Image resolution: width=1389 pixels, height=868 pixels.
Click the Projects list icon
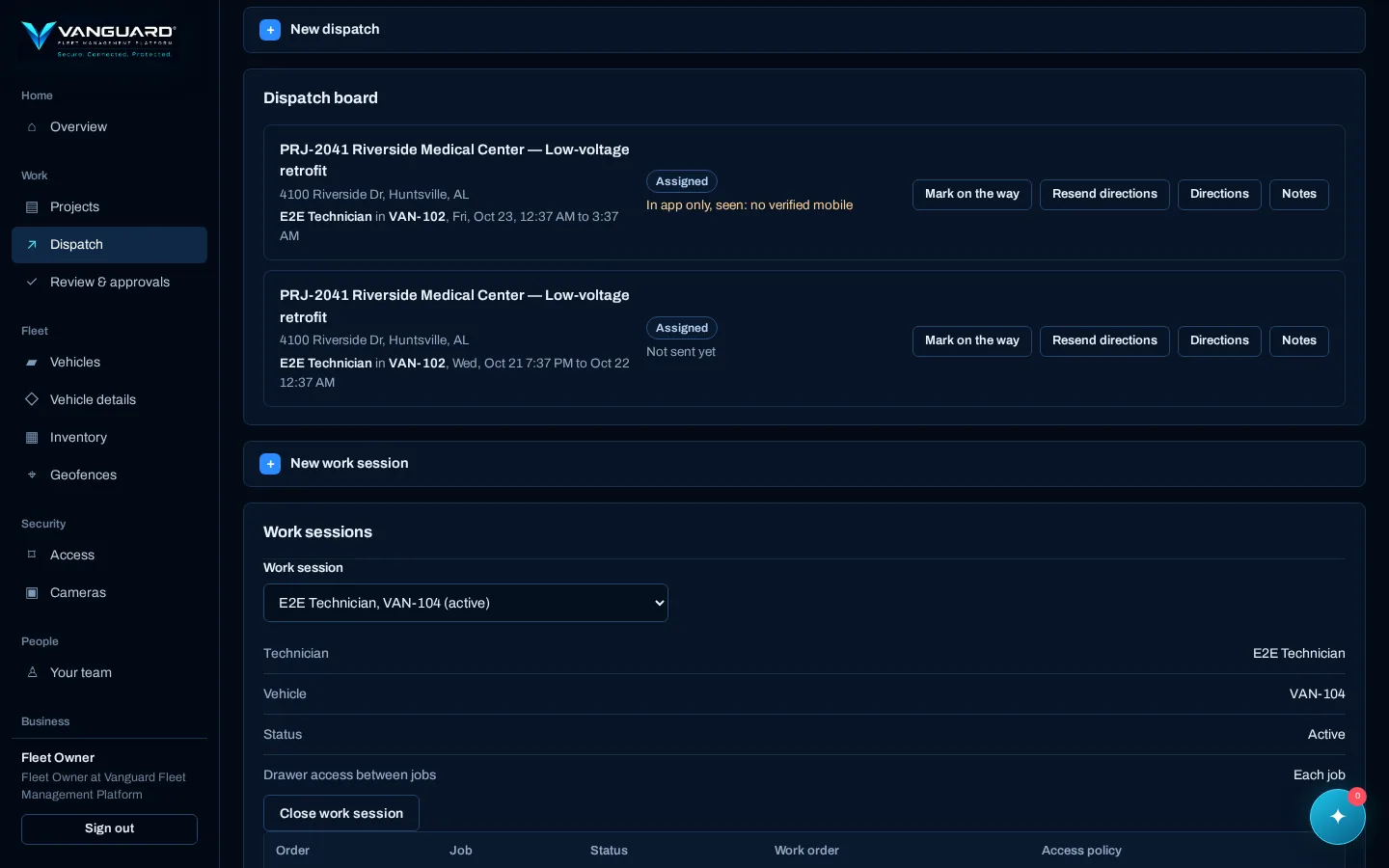32,207
